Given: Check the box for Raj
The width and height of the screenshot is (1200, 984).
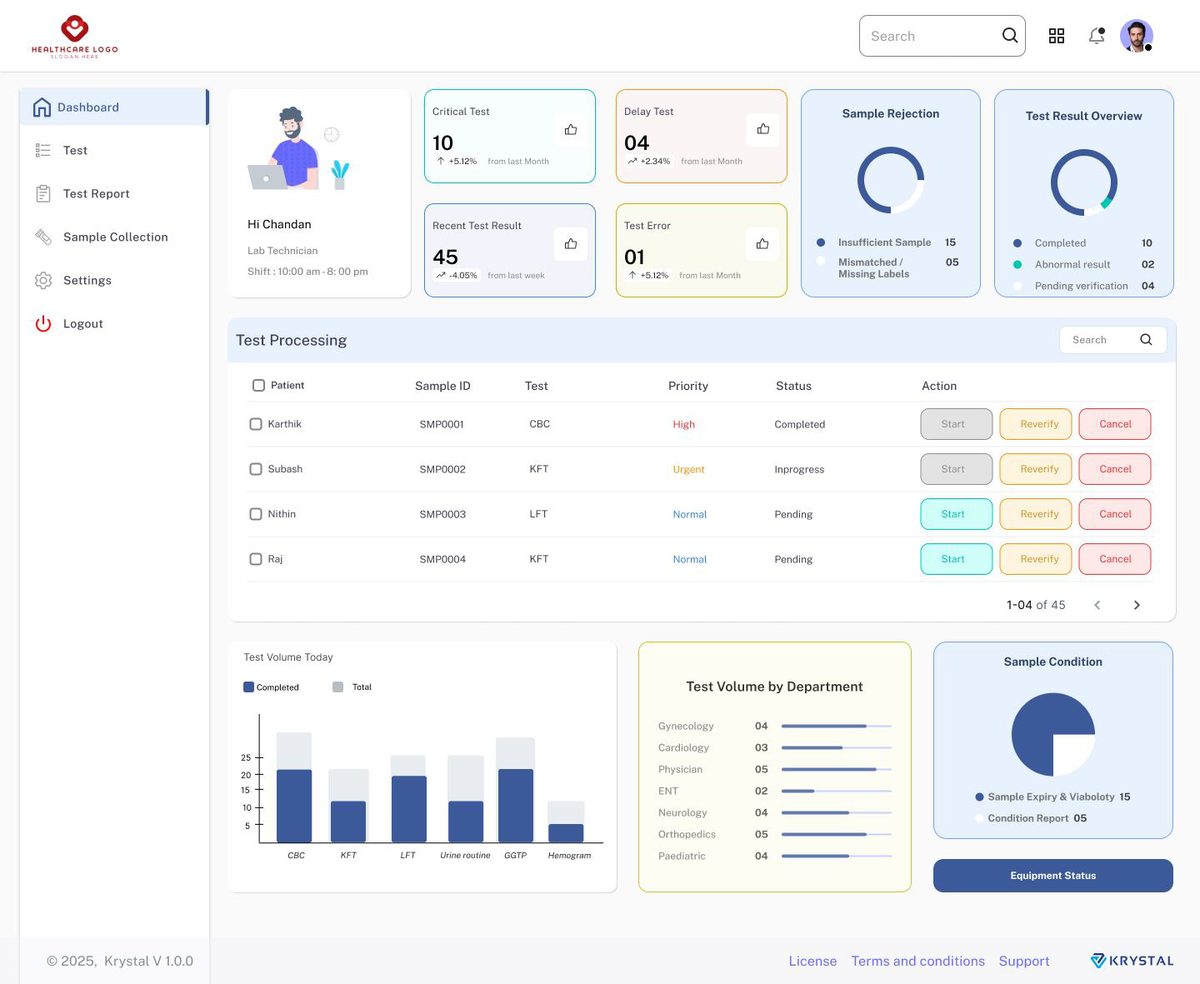Looking at the screenshot, I should tap(256, 559).
